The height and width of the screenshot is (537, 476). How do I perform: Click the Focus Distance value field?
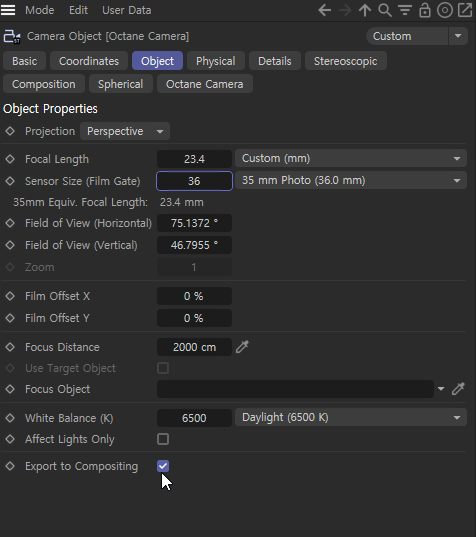tap(195, 347)
